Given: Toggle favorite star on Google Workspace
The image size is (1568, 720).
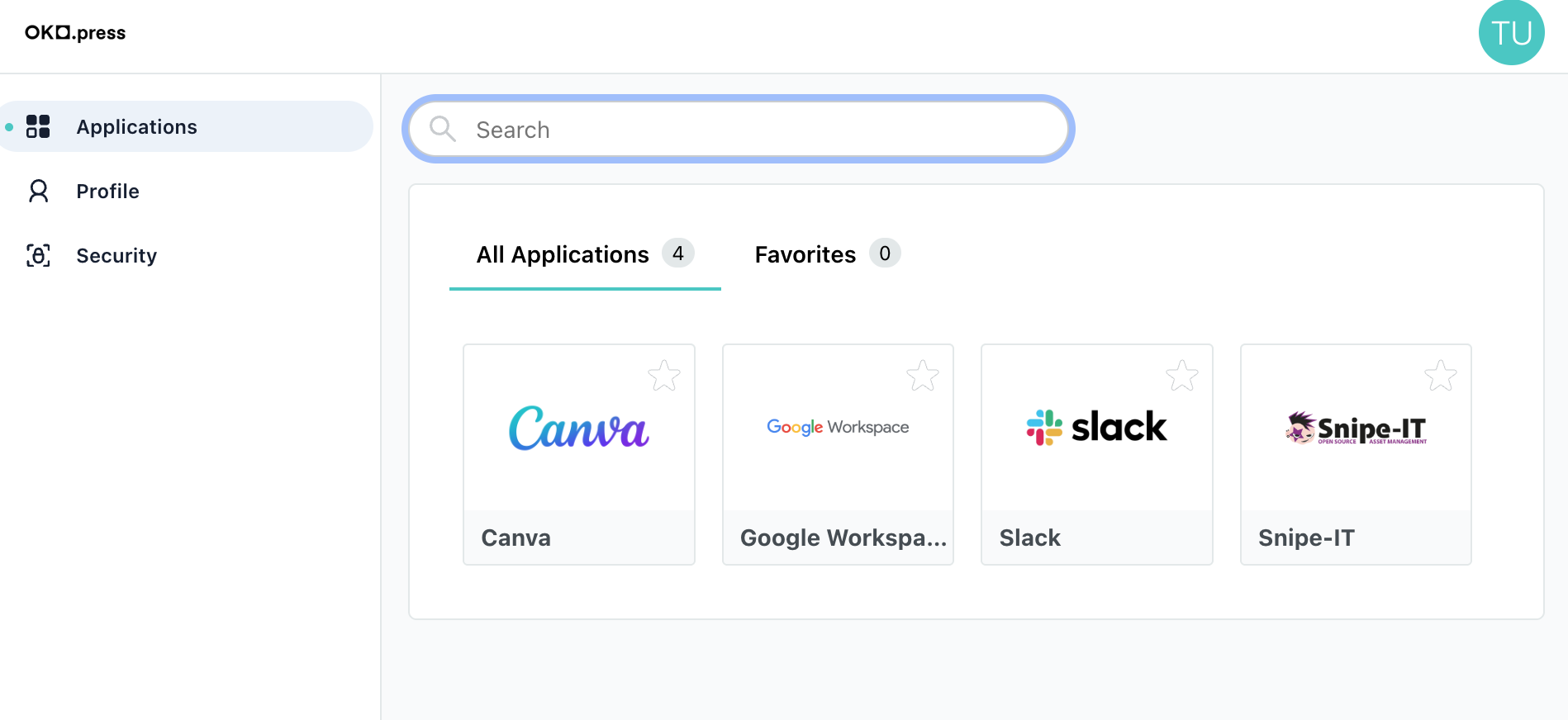Looking at the screenshot, I should [923, 376].
